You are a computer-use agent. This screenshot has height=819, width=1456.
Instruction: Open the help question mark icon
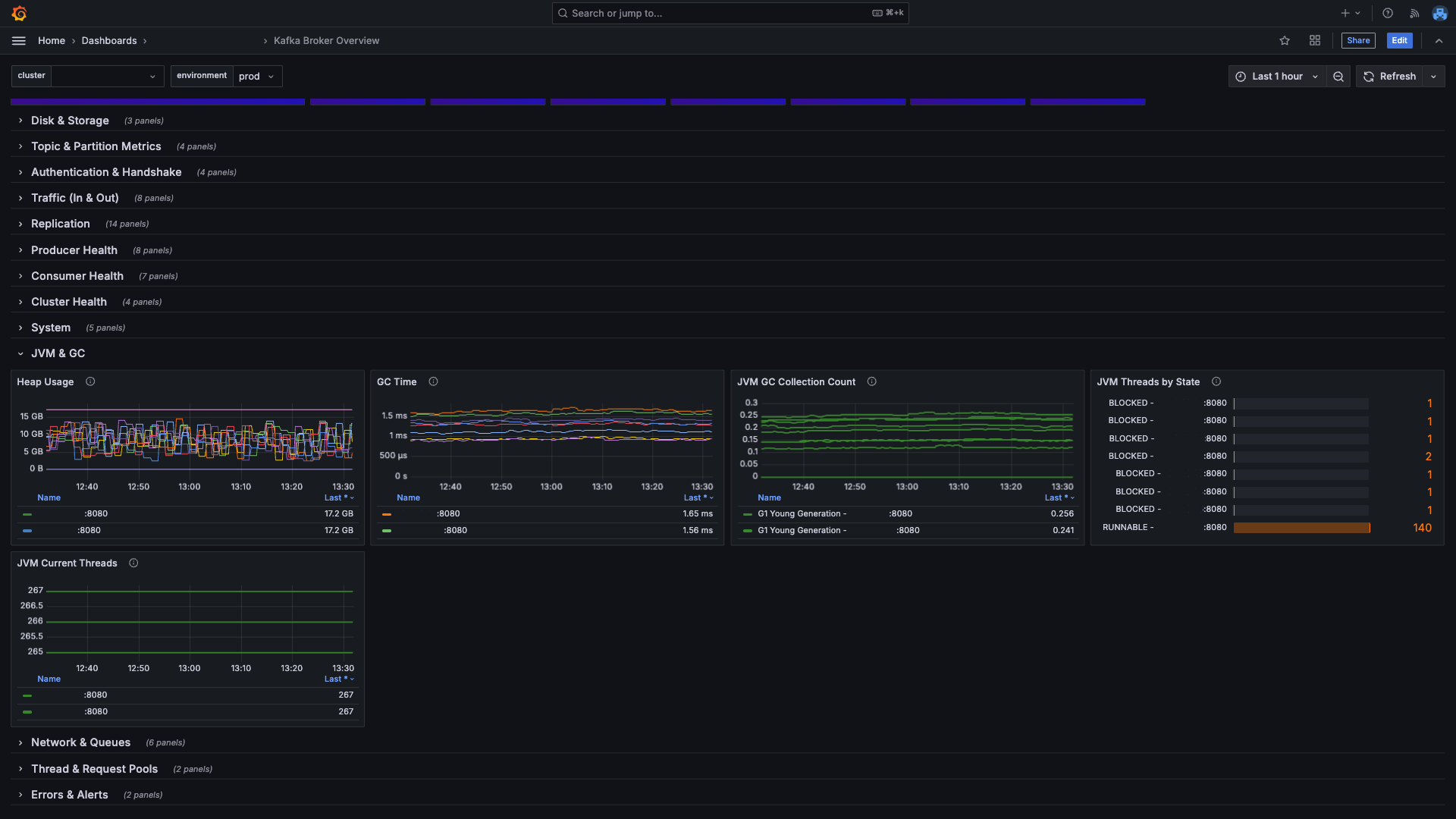[1388, 14]
